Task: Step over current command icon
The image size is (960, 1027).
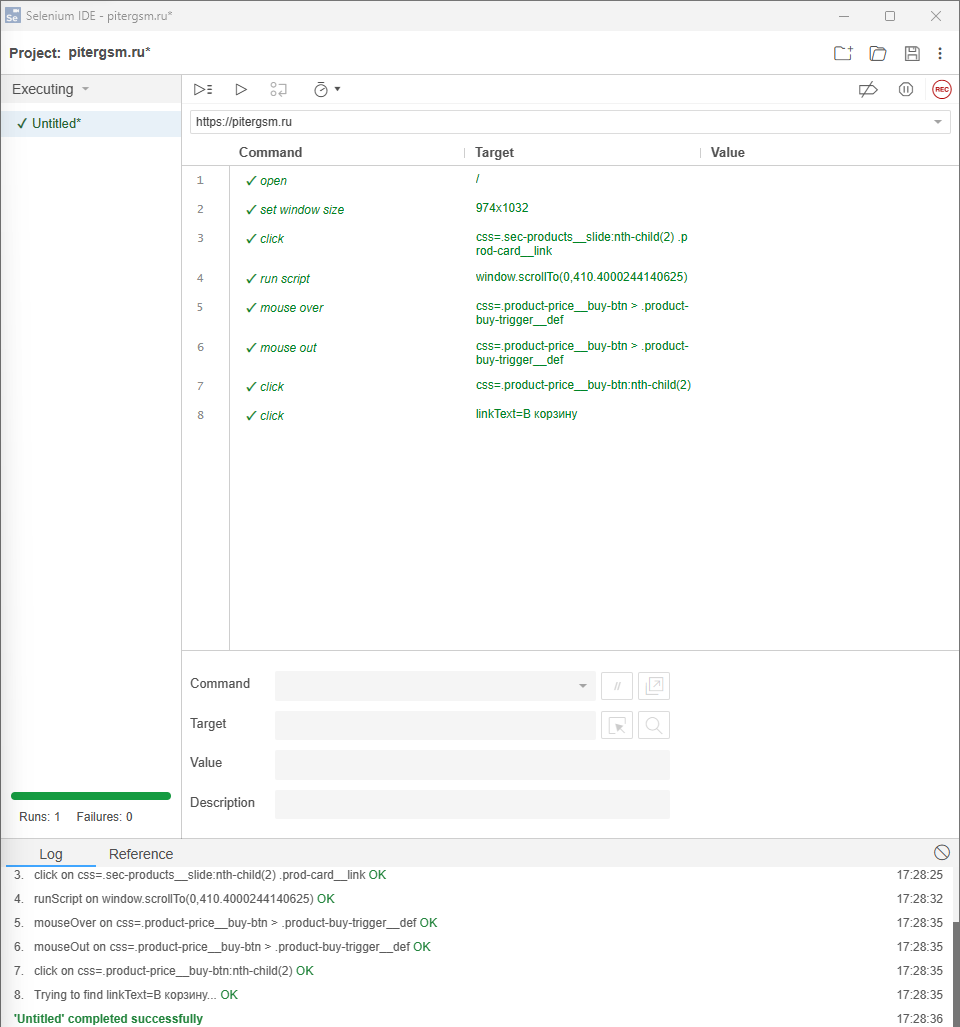Action: pyautogui.click(x=278, y=89)
